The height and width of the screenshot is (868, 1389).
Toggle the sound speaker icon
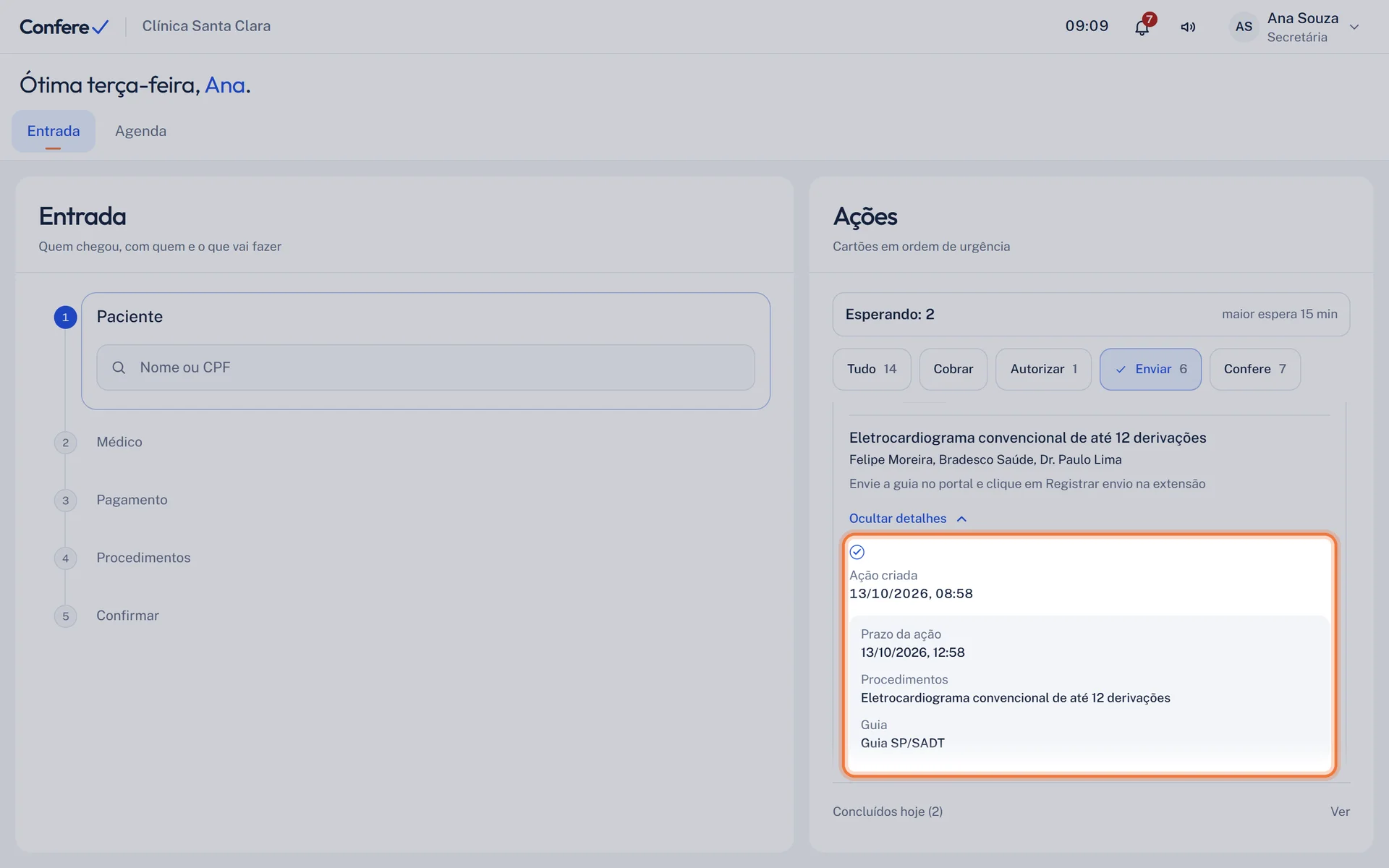pyautogui.click(x=1188, y=27)
